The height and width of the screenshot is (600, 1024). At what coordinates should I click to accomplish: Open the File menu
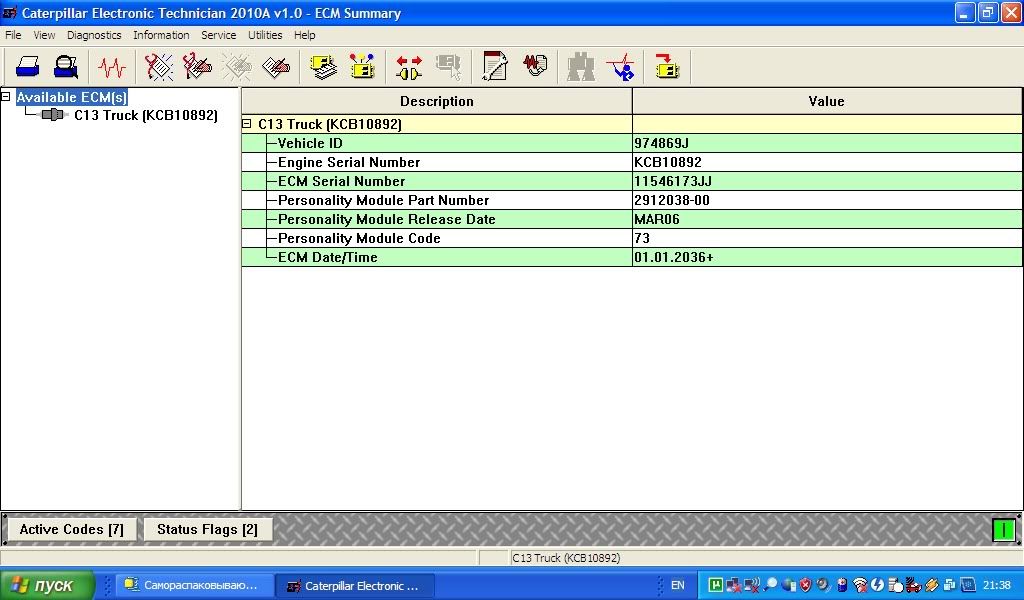13,35
